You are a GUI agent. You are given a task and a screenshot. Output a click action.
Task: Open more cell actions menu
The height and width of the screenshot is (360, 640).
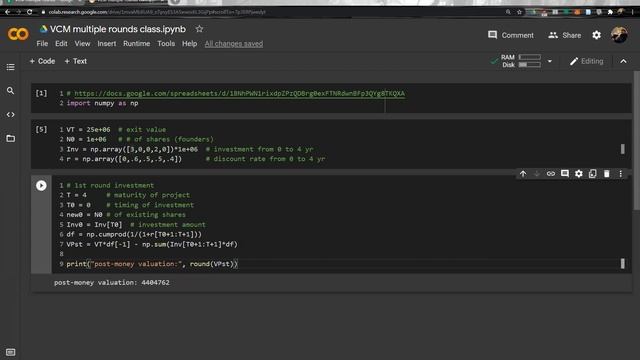tap(620, 174)
